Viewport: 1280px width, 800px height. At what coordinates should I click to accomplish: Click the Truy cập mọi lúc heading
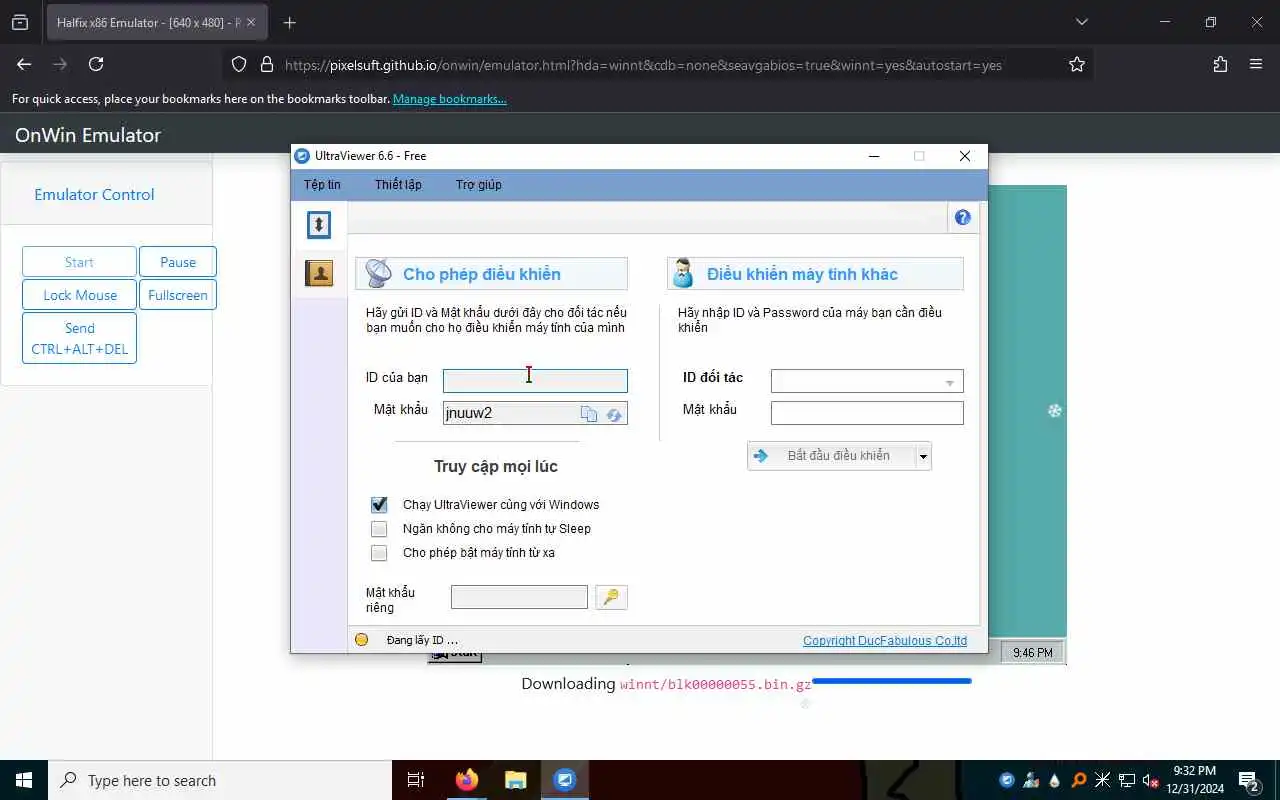click(x=496, y=467)
